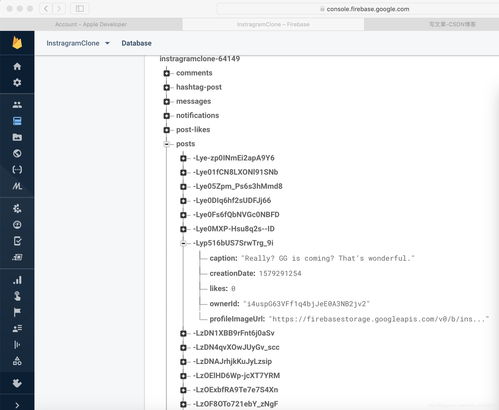The height and width of the screenshot is (410, 499).
Task: Expand the notifications node
Action: [167, 116]
